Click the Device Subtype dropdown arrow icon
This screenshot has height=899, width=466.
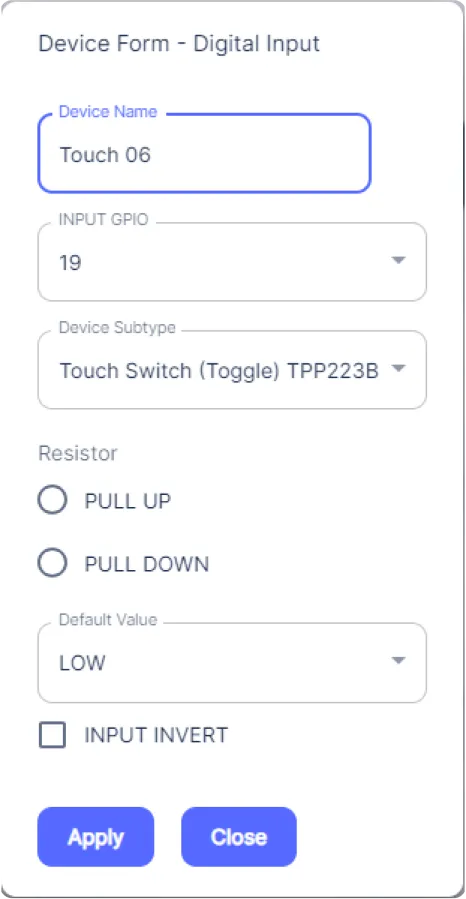tap(398, 369)
